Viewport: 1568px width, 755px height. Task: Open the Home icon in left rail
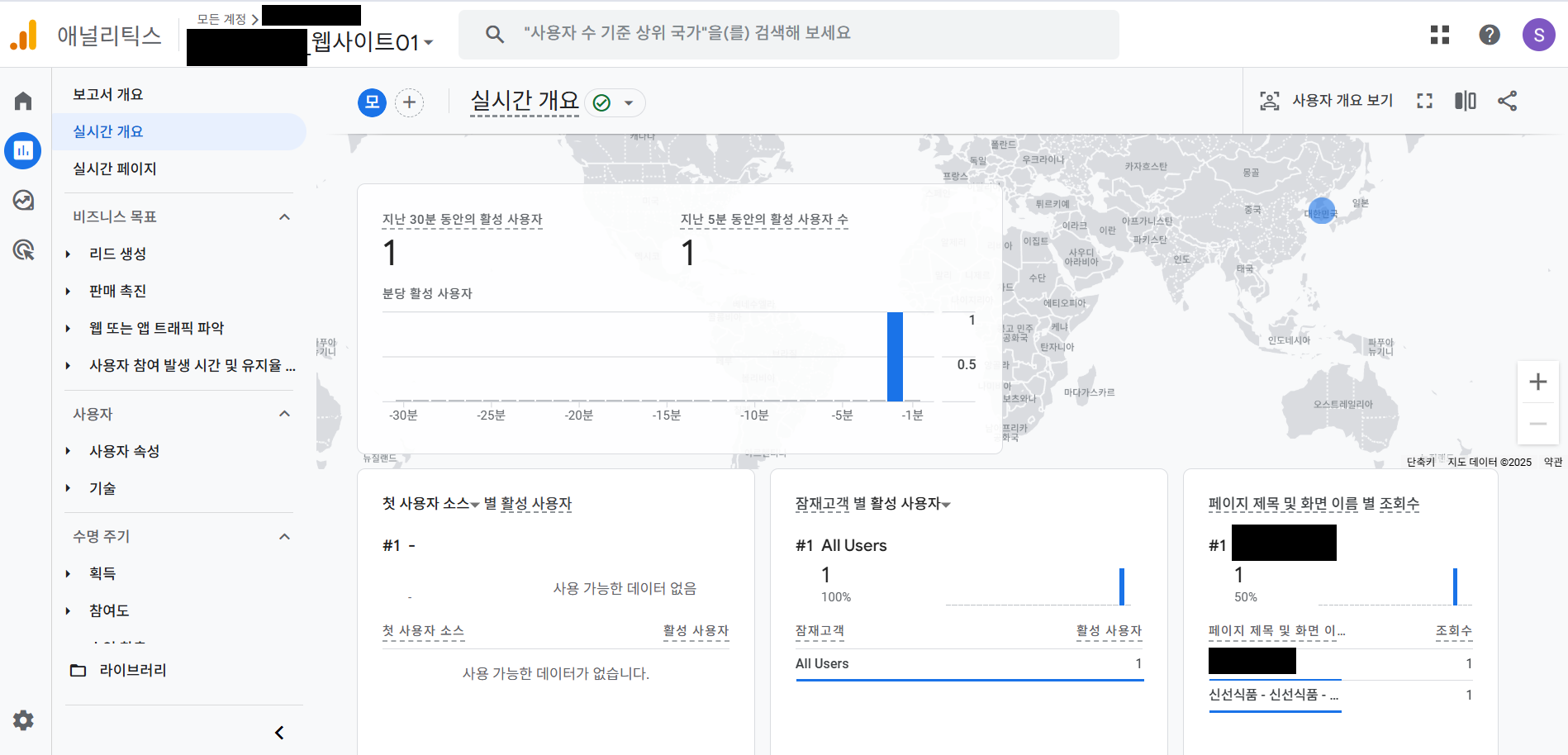(23, 101)
